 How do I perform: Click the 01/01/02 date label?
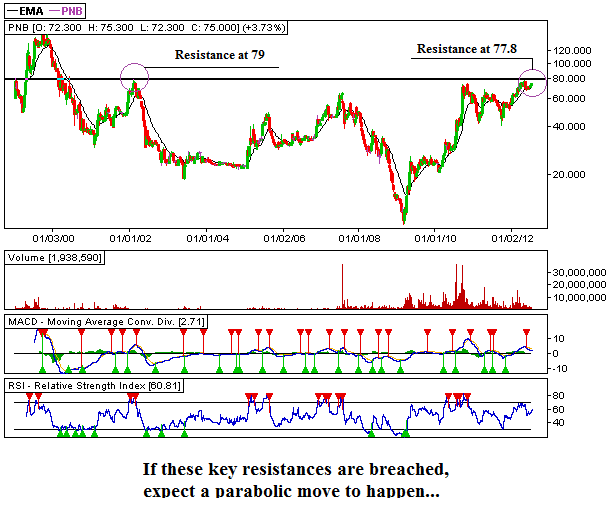[x=130, y=238]
